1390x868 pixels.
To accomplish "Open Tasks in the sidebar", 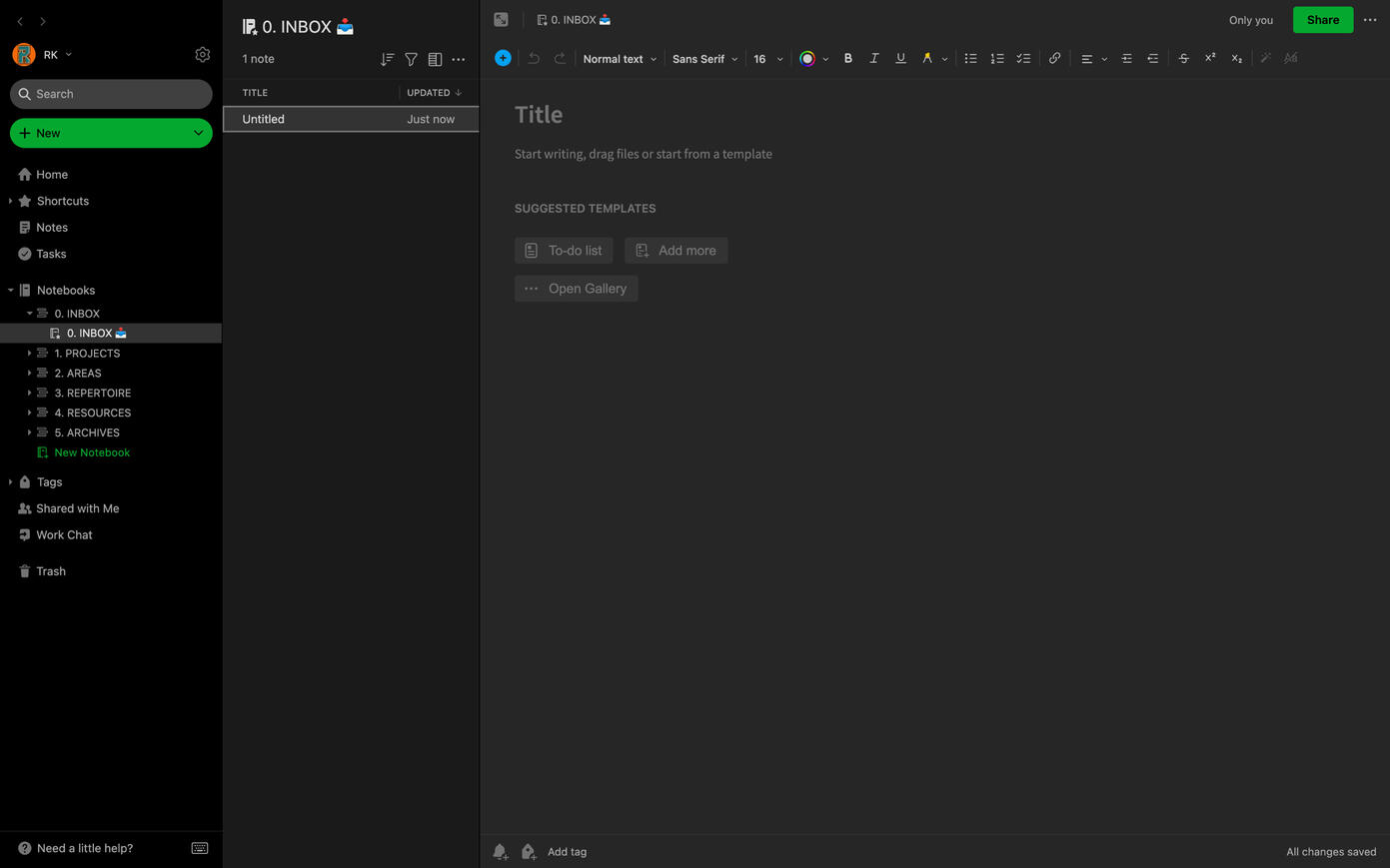I will pyautogui.click(x=51, y=254).
